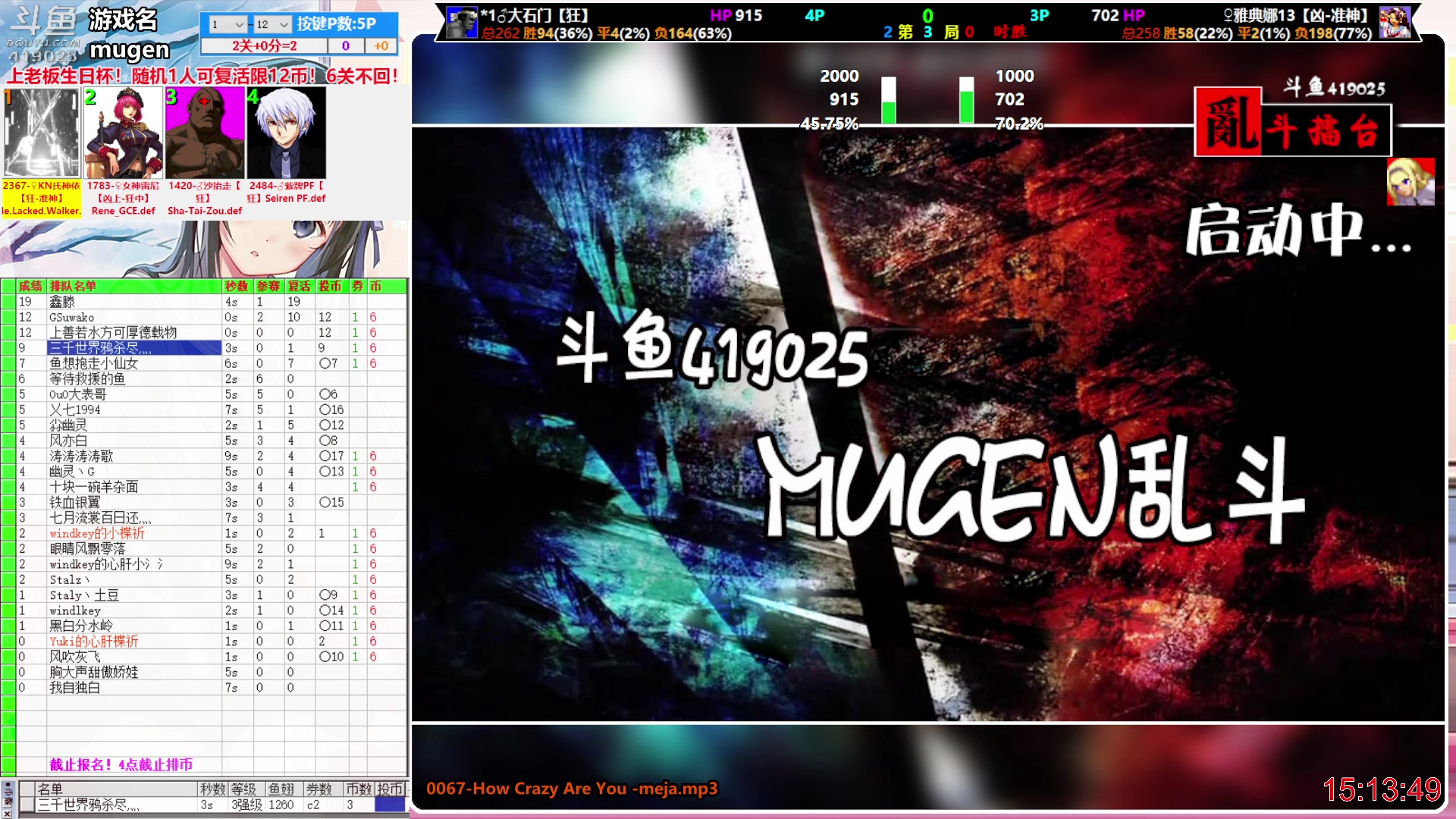Click the green row marker beside 鑫滕
The image size is (1456, 819).
[8, 302]
